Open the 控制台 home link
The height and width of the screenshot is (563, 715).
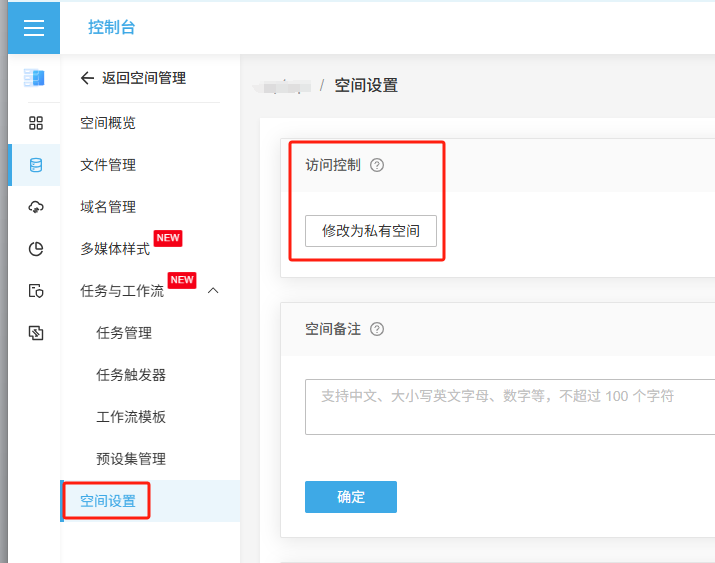[112, 27]
